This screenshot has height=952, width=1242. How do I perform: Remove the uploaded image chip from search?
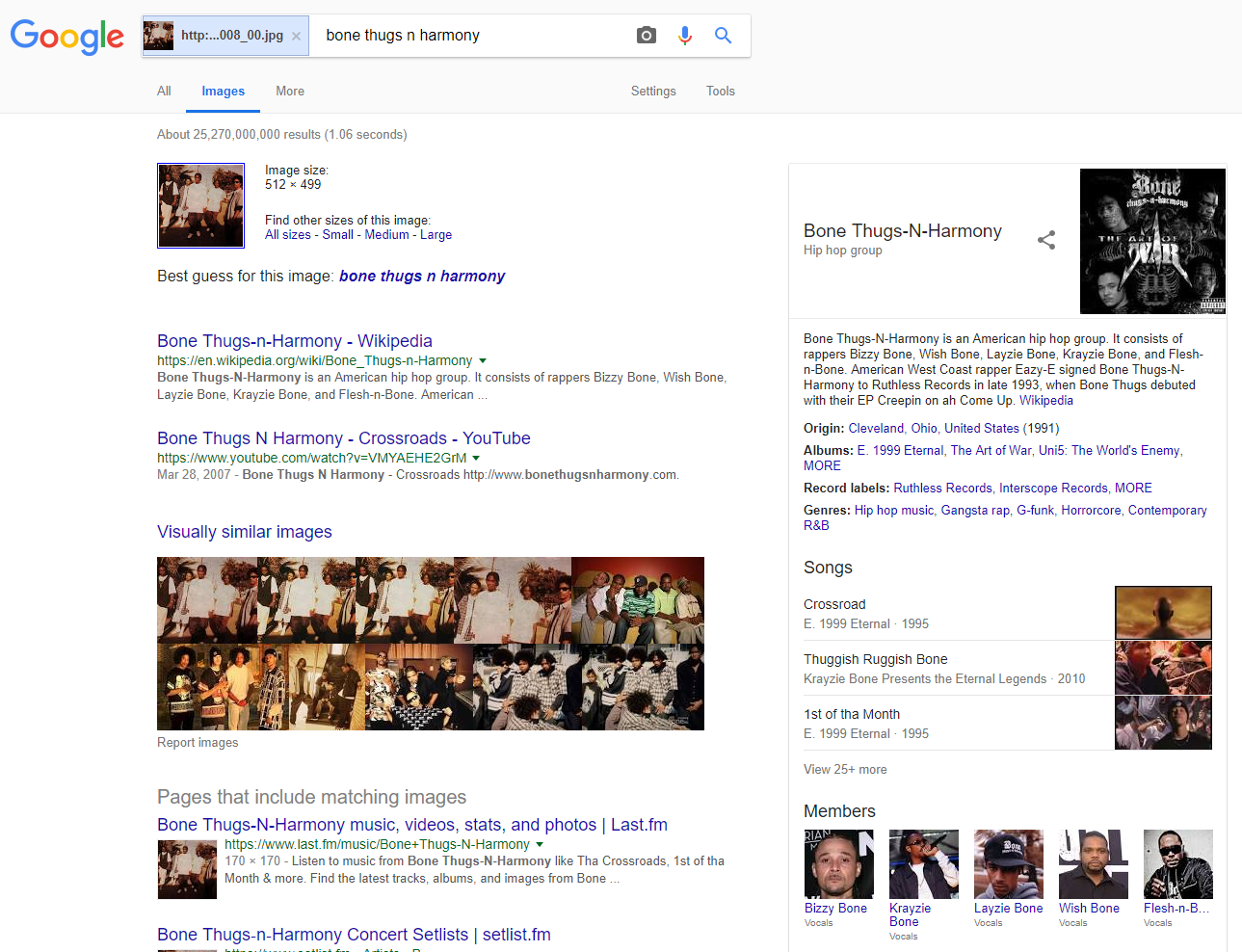296,36
